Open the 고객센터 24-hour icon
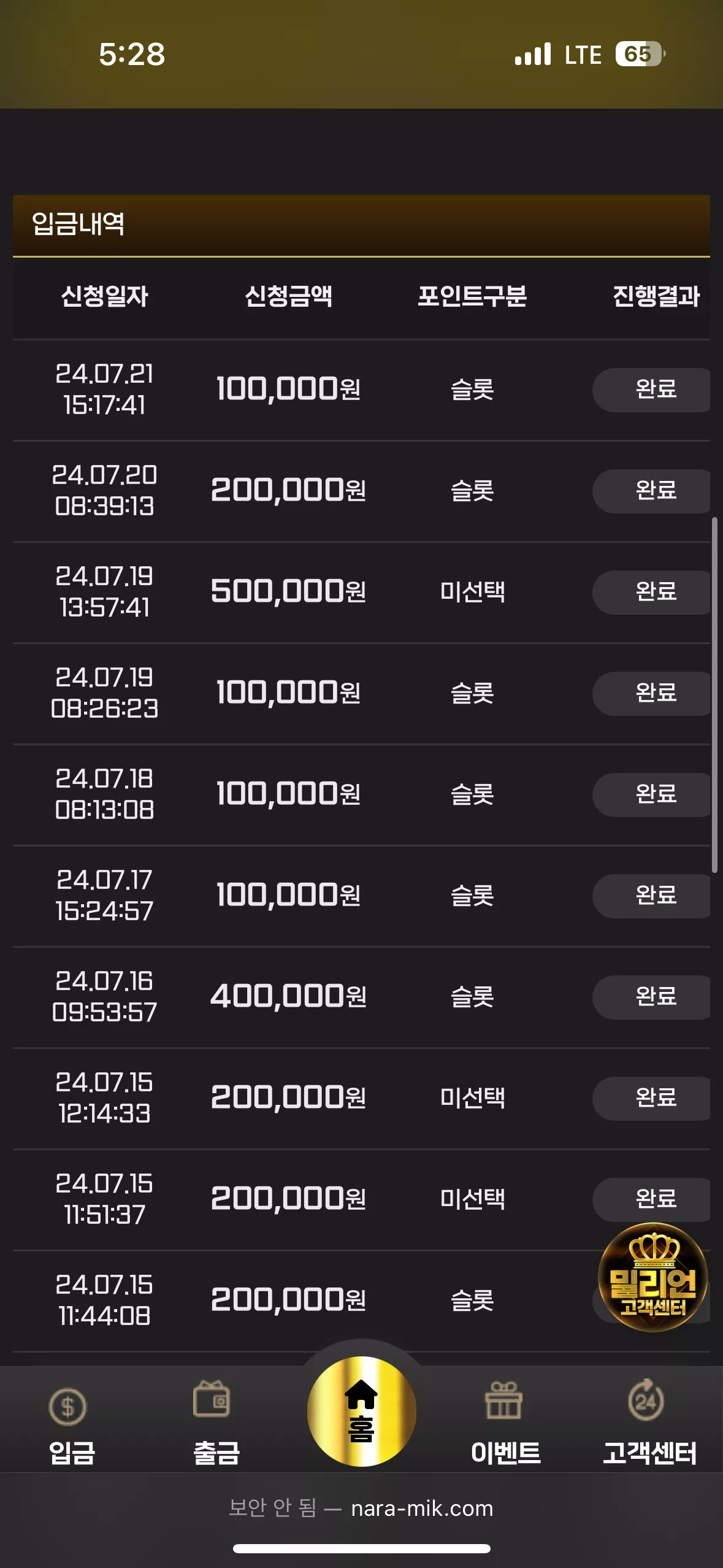This screenshot has height=1568, width=723. pos(646,1399)
